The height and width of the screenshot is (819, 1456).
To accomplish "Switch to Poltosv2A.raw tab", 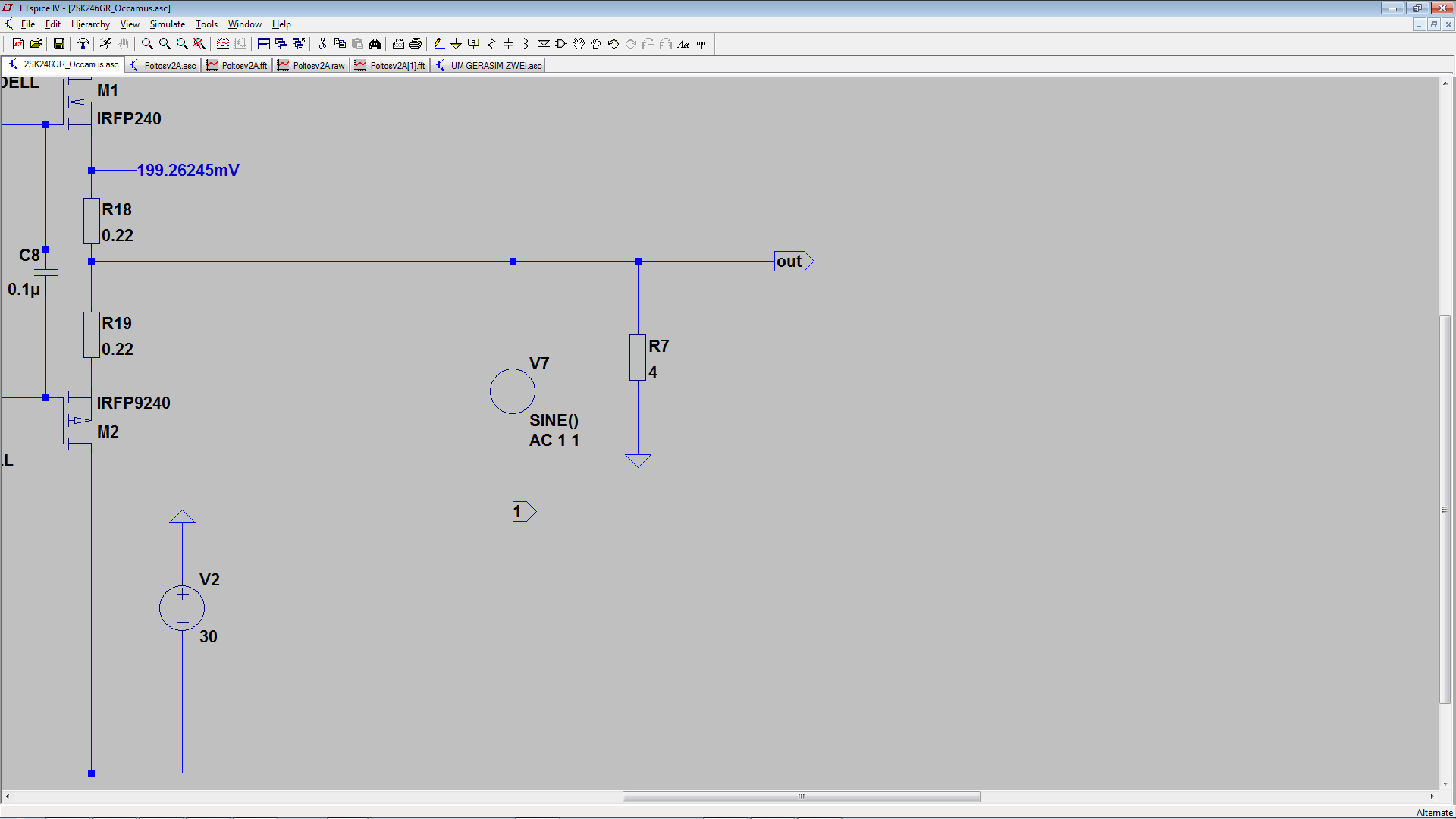I will [x=312, y=66].
